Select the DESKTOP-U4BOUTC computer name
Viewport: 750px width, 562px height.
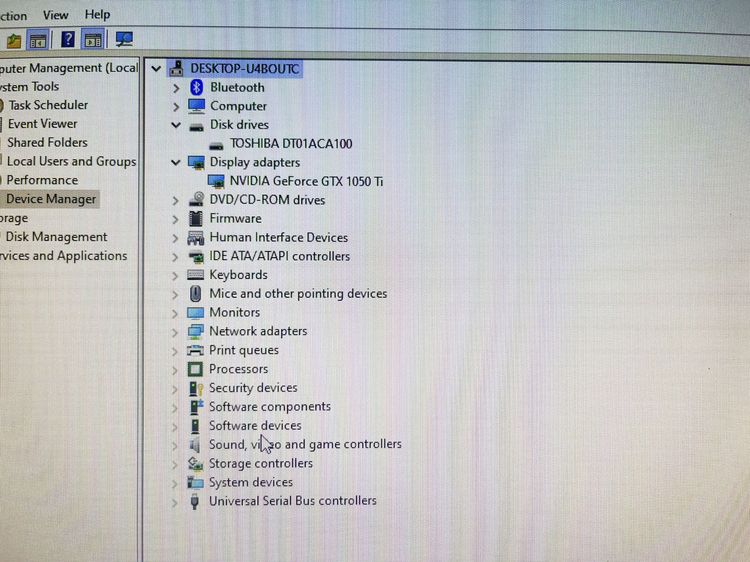click(x=245, y=68)
